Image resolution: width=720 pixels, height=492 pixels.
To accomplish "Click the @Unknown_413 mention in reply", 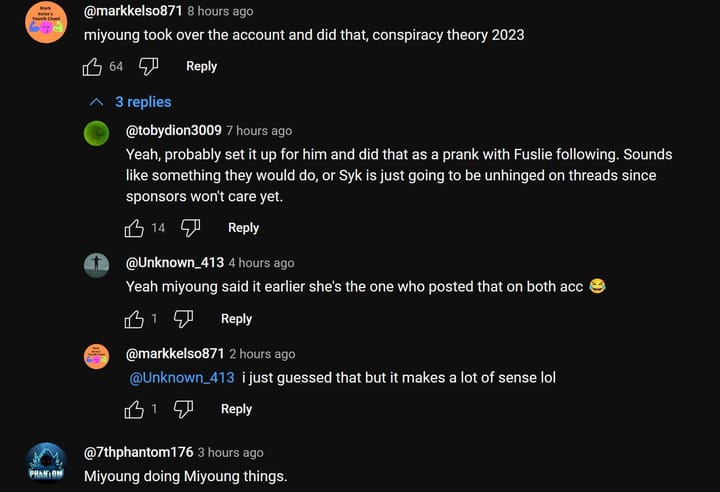I will (x=182, y=377).
